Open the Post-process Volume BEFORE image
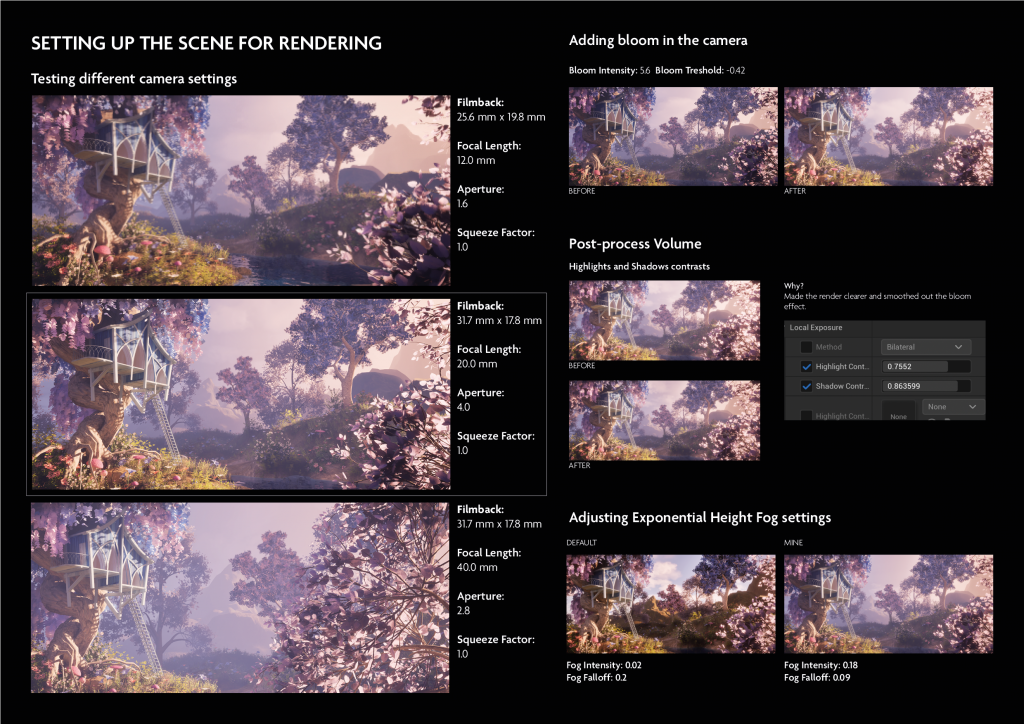This screenshot has height=724, width=1024. [x=664, y=319]
